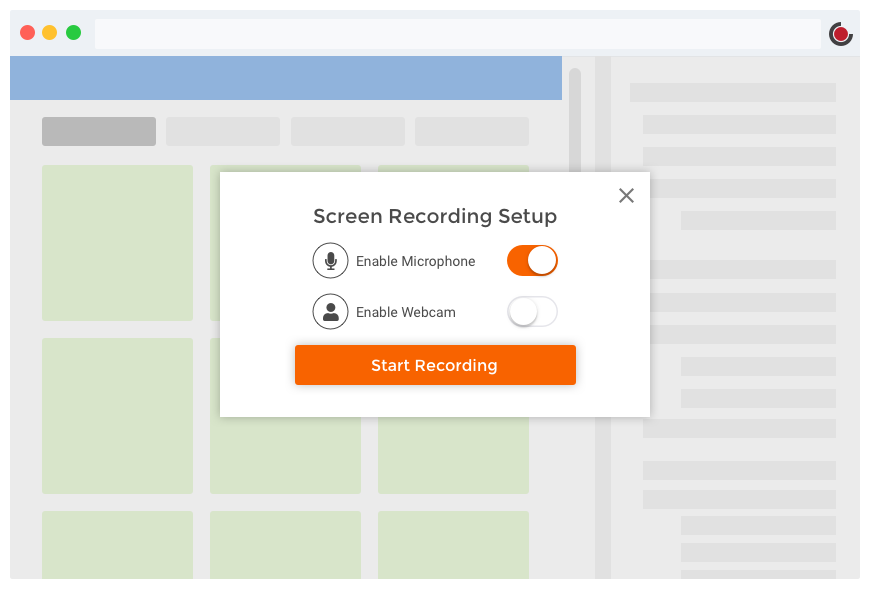
Task: Close the Screen Recording Setup dialog
Action: (626, 196)
